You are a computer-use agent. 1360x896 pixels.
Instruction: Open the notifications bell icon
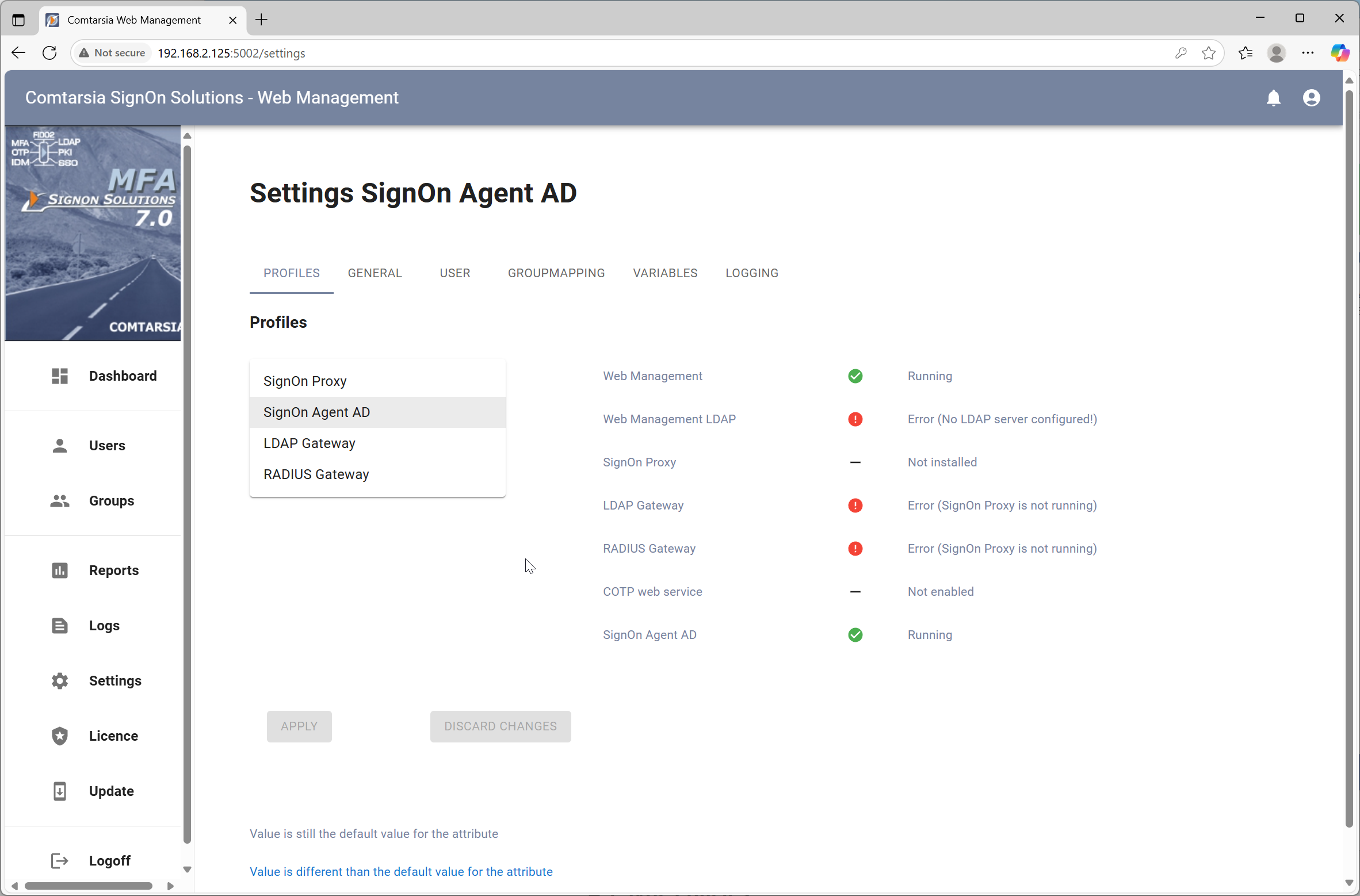click(x=1273, y=98)
